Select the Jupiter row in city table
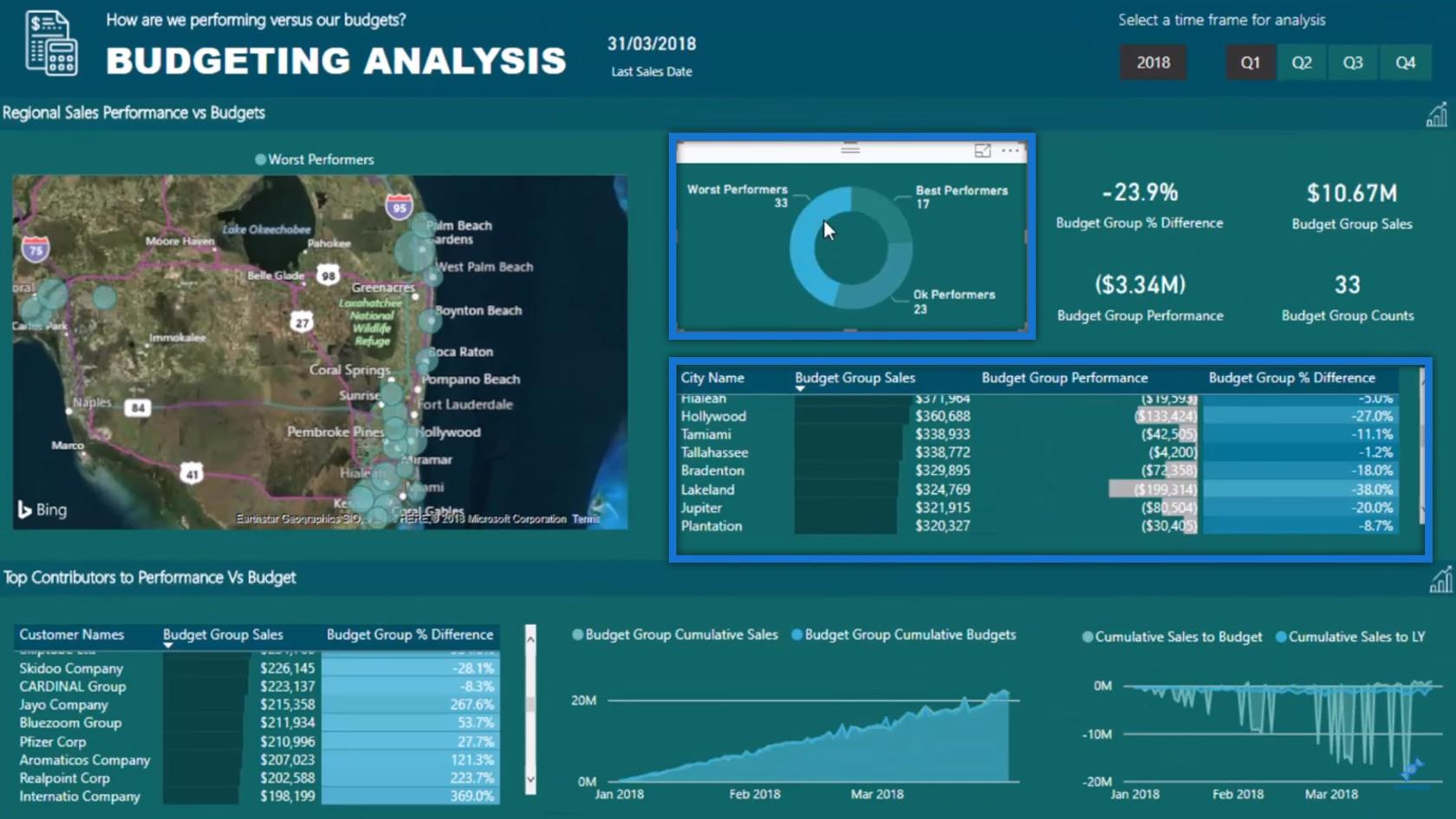1456x819 pixels. coord(1038,508)
